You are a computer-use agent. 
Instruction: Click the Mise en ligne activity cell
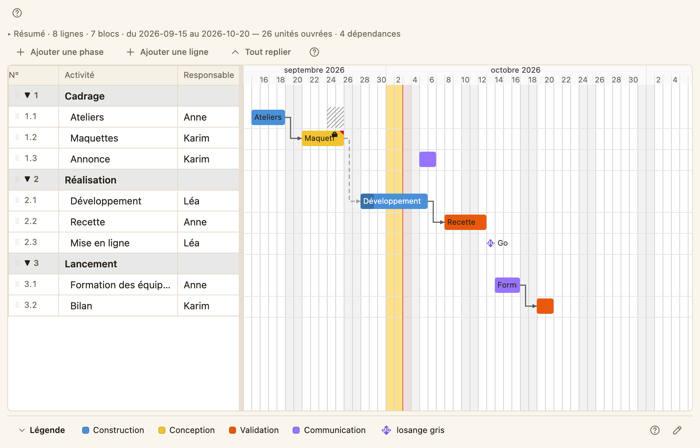118,243
